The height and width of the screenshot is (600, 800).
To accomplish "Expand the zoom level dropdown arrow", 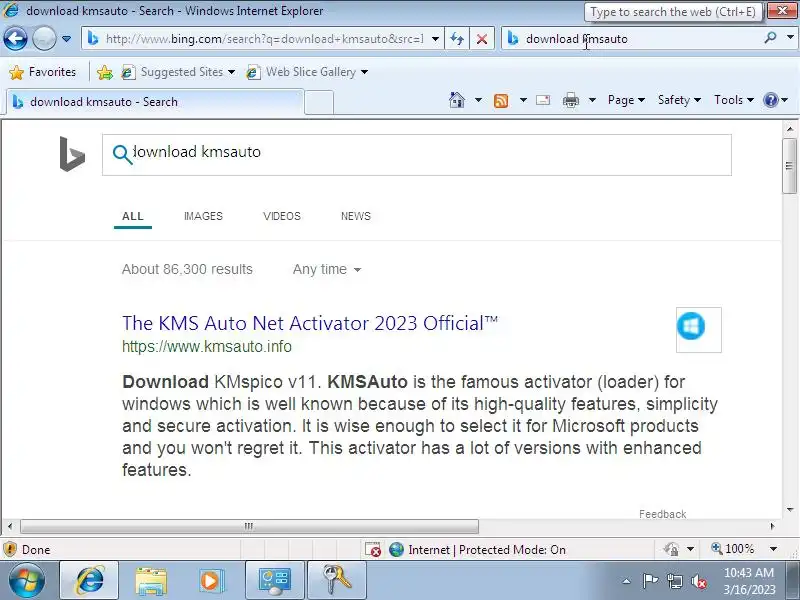I will click(773, 549).
